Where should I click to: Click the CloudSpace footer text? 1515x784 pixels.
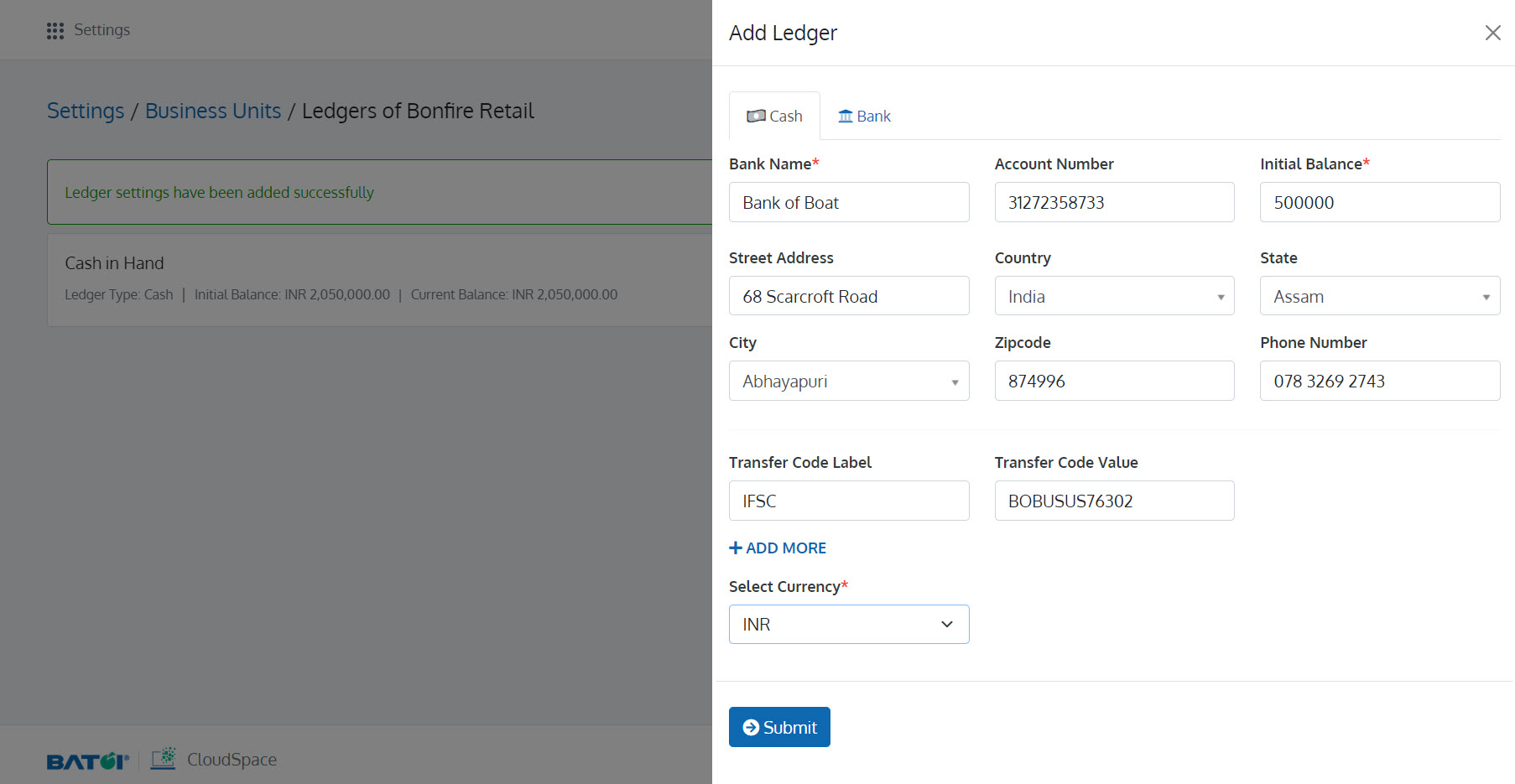click(232, 760)
